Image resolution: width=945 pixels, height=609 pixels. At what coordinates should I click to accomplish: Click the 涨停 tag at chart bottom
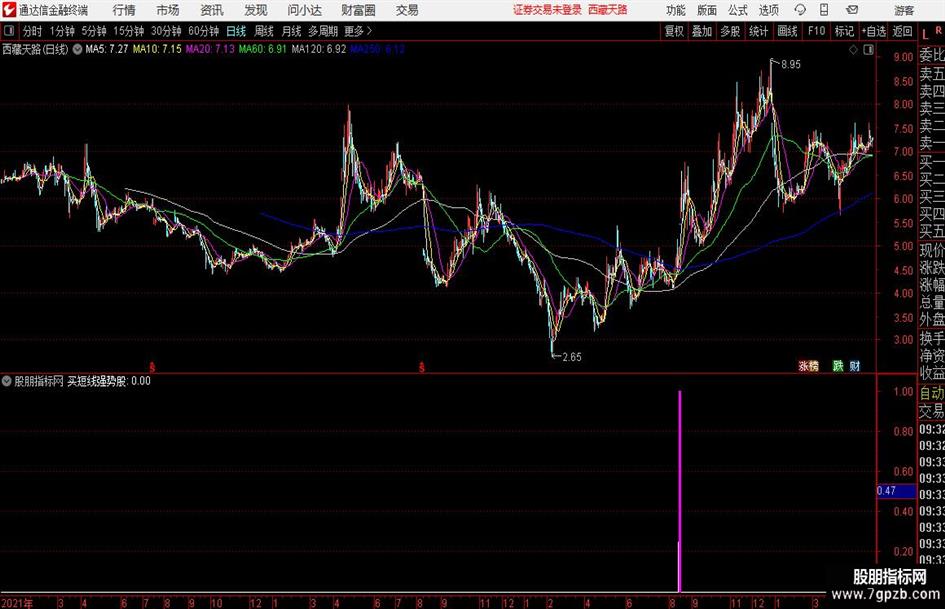point(808,366)
